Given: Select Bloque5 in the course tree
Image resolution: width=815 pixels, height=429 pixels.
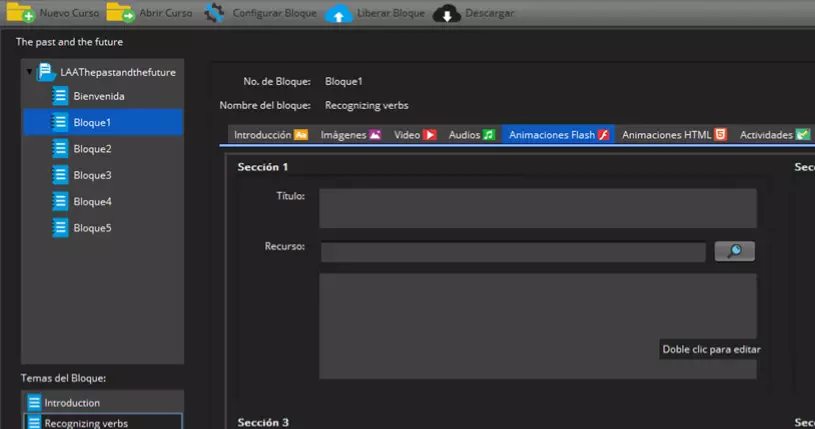Looking at the screenshot, I should pos(91,228).
